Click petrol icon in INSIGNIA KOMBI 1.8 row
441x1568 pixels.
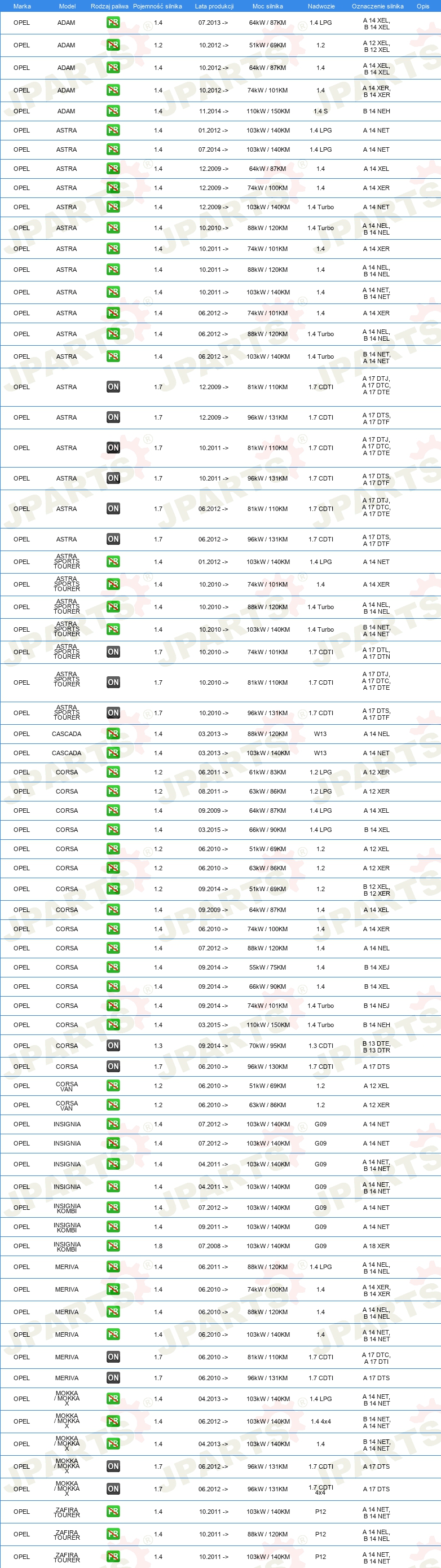tap(113, 1246)
